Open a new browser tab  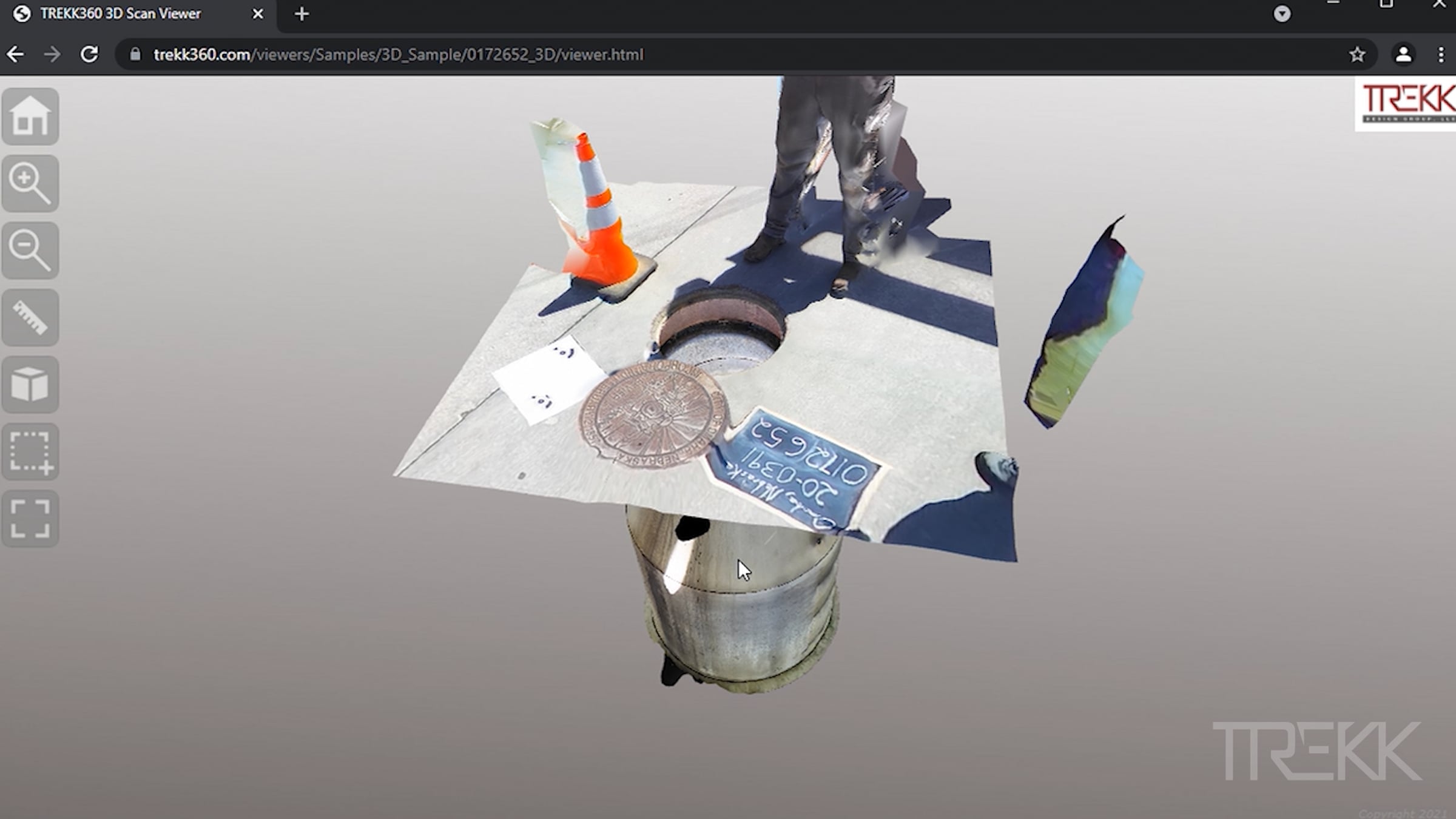[302, 13]
